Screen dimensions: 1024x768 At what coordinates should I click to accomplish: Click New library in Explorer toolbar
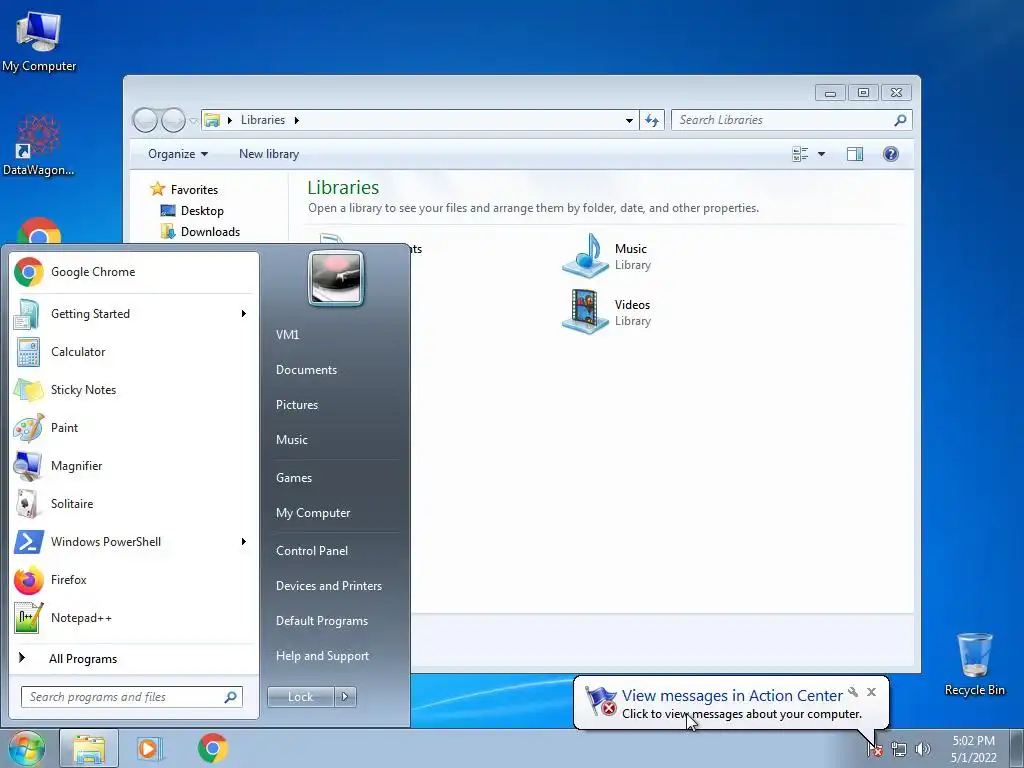pos(269,154)
